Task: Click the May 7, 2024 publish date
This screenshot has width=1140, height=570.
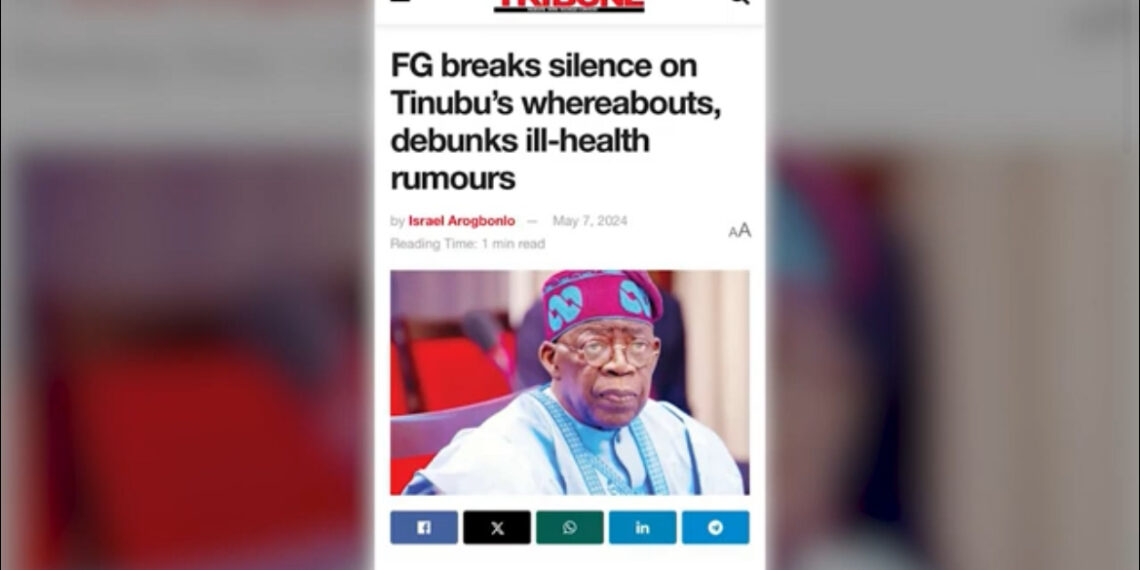Action: click(590, 221)
